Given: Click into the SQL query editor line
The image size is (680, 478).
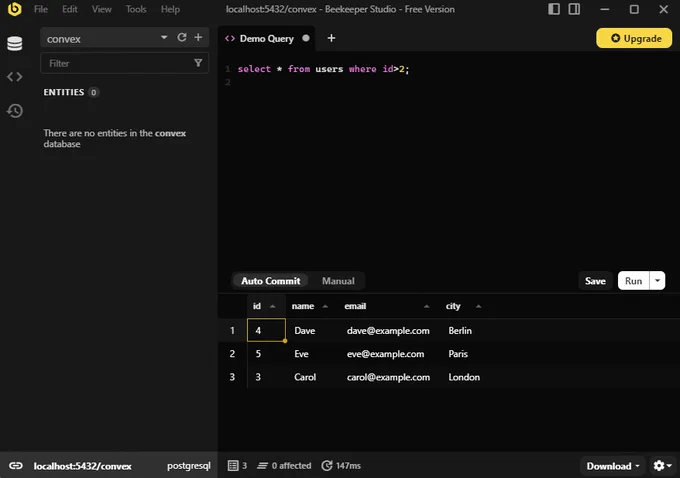Looking at the screenshot, I should (x=323, y=69).
